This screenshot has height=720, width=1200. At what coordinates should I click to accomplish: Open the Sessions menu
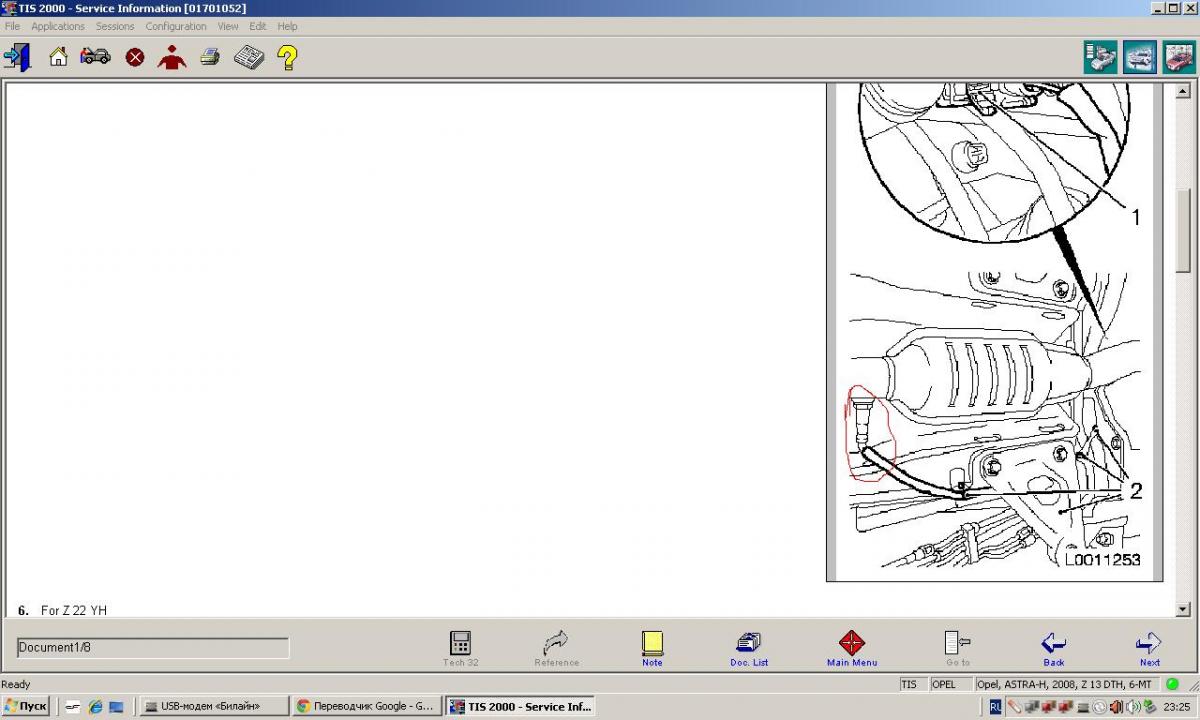[115, 27]
